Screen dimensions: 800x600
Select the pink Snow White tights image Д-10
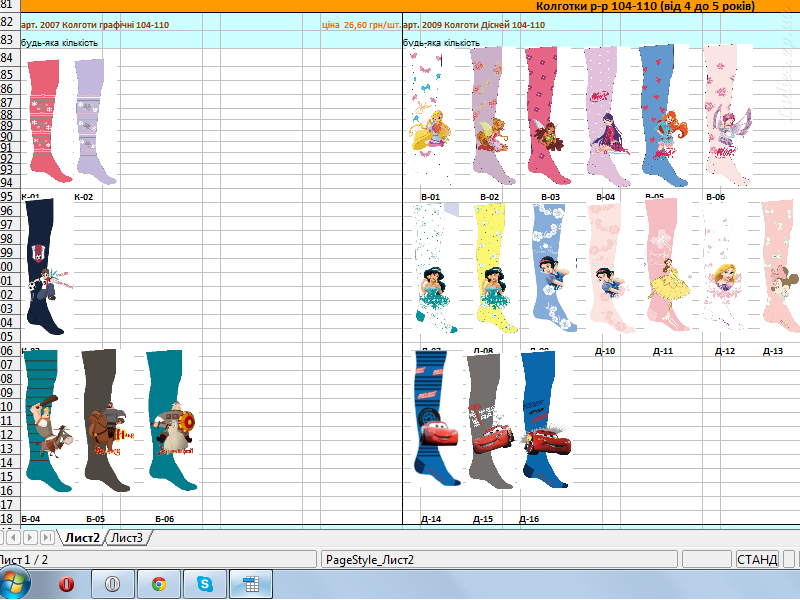click(611, 269)
